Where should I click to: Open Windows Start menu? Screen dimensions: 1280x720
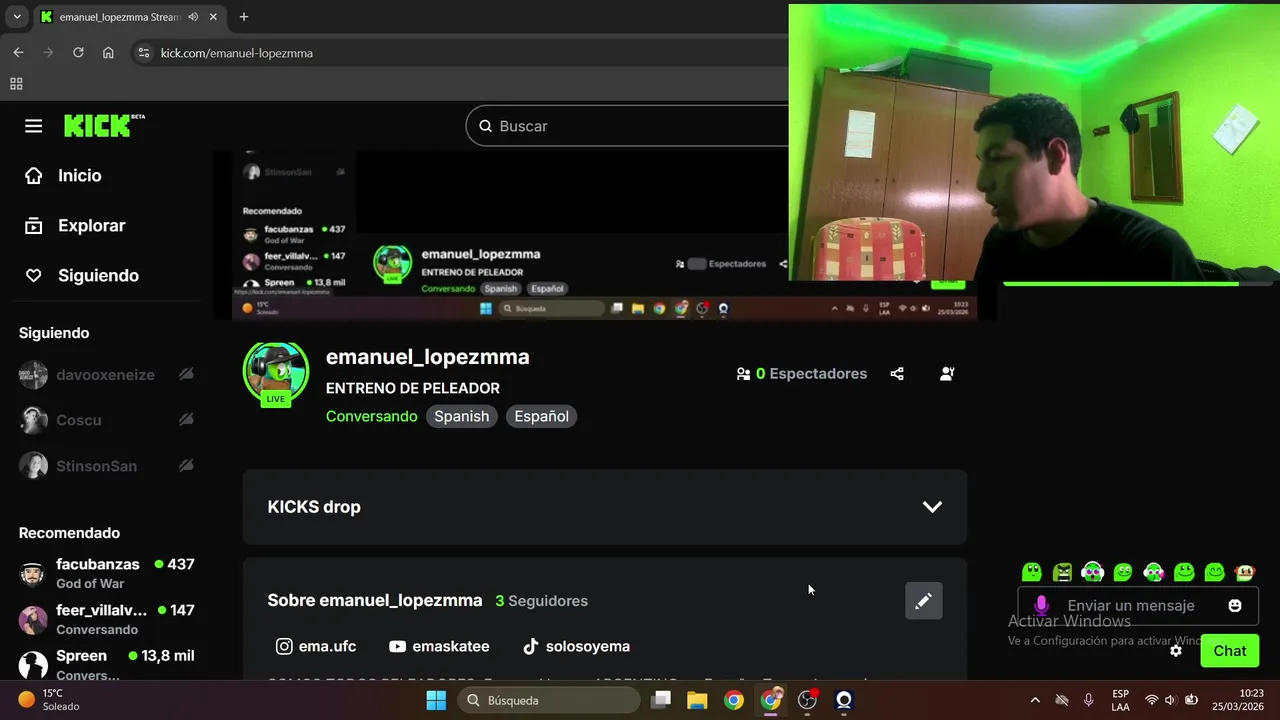click(x=436, y=700)
